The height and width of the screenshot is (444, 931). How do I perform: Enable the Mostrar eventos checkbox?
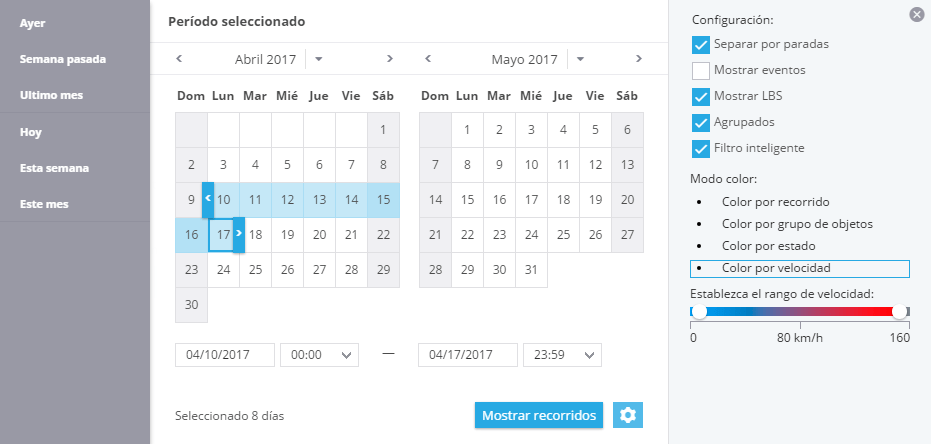(701, 71)
